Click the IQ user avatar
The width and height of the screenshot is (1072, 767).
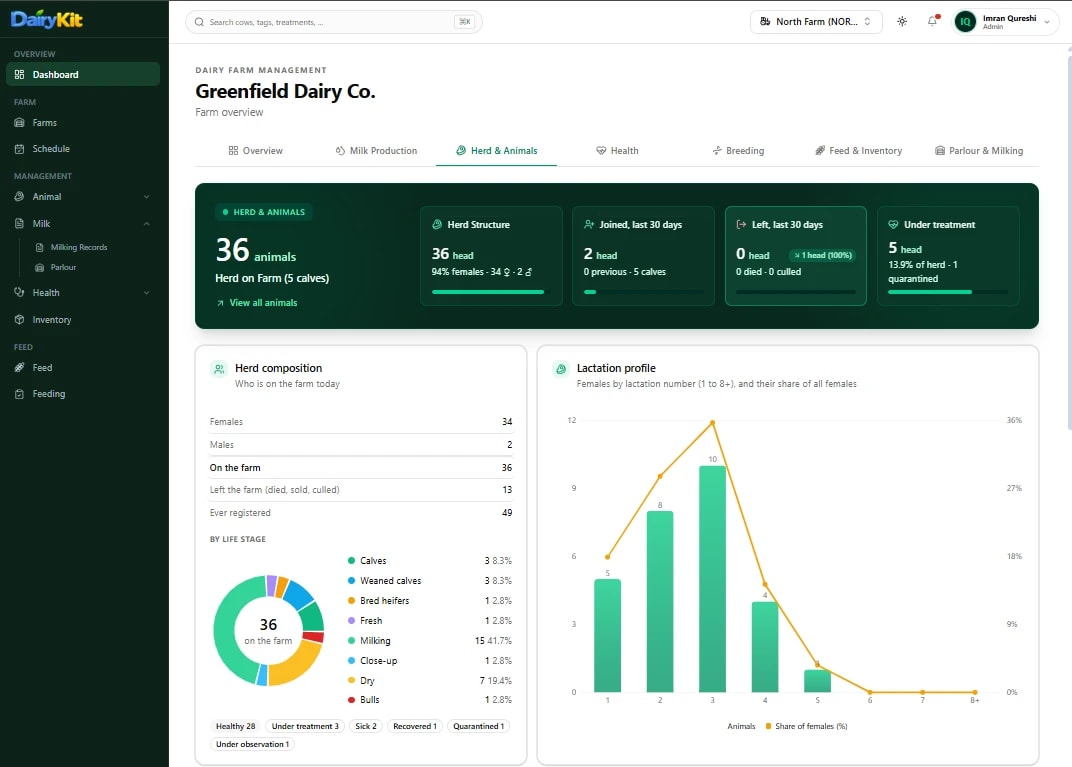click(x=965, y=22)
